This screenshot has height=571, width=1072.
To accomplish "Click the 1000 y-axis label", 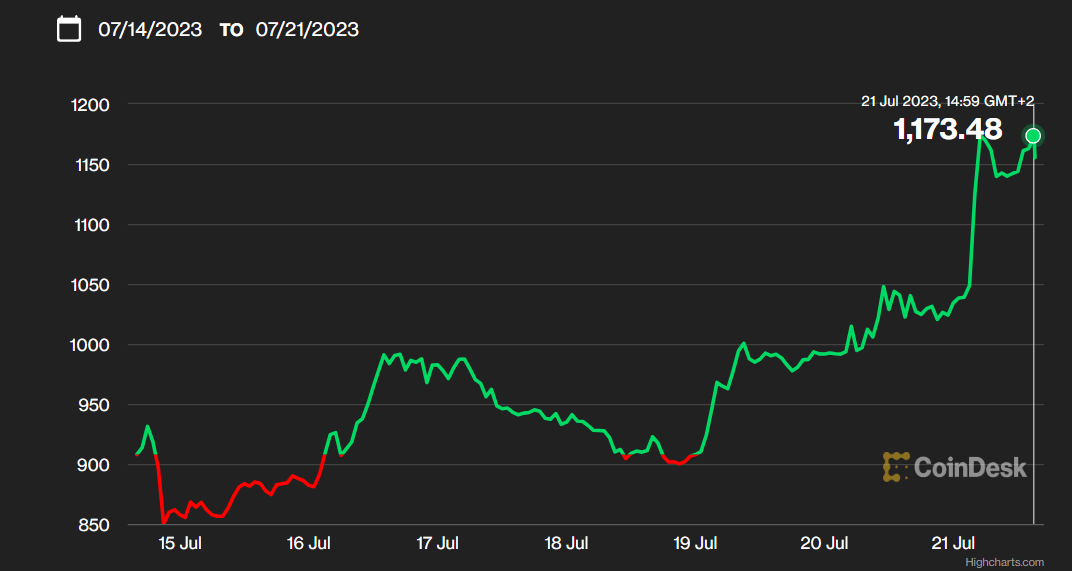I will (90, 345).
